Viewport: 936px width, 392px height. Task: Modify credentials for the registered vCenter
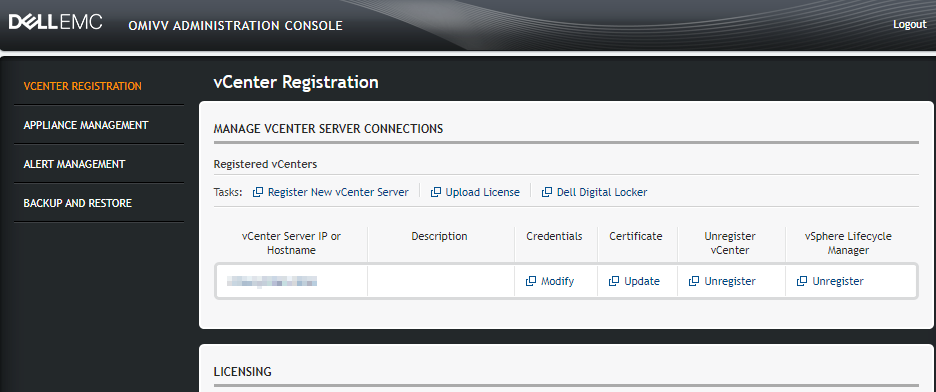click(x=558, y=281)
